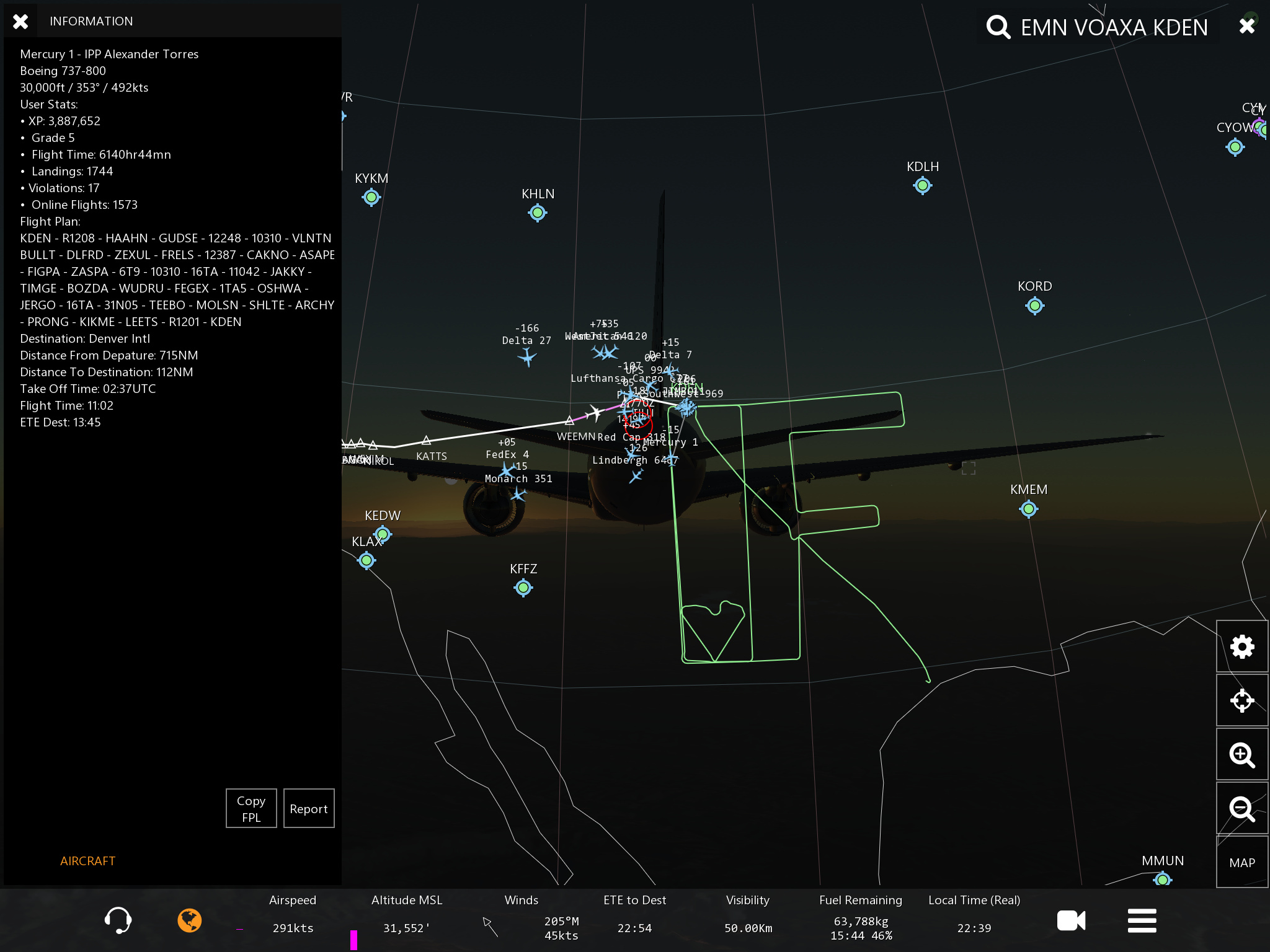Center map on own aircraft crosshair

coord(1241,700)
